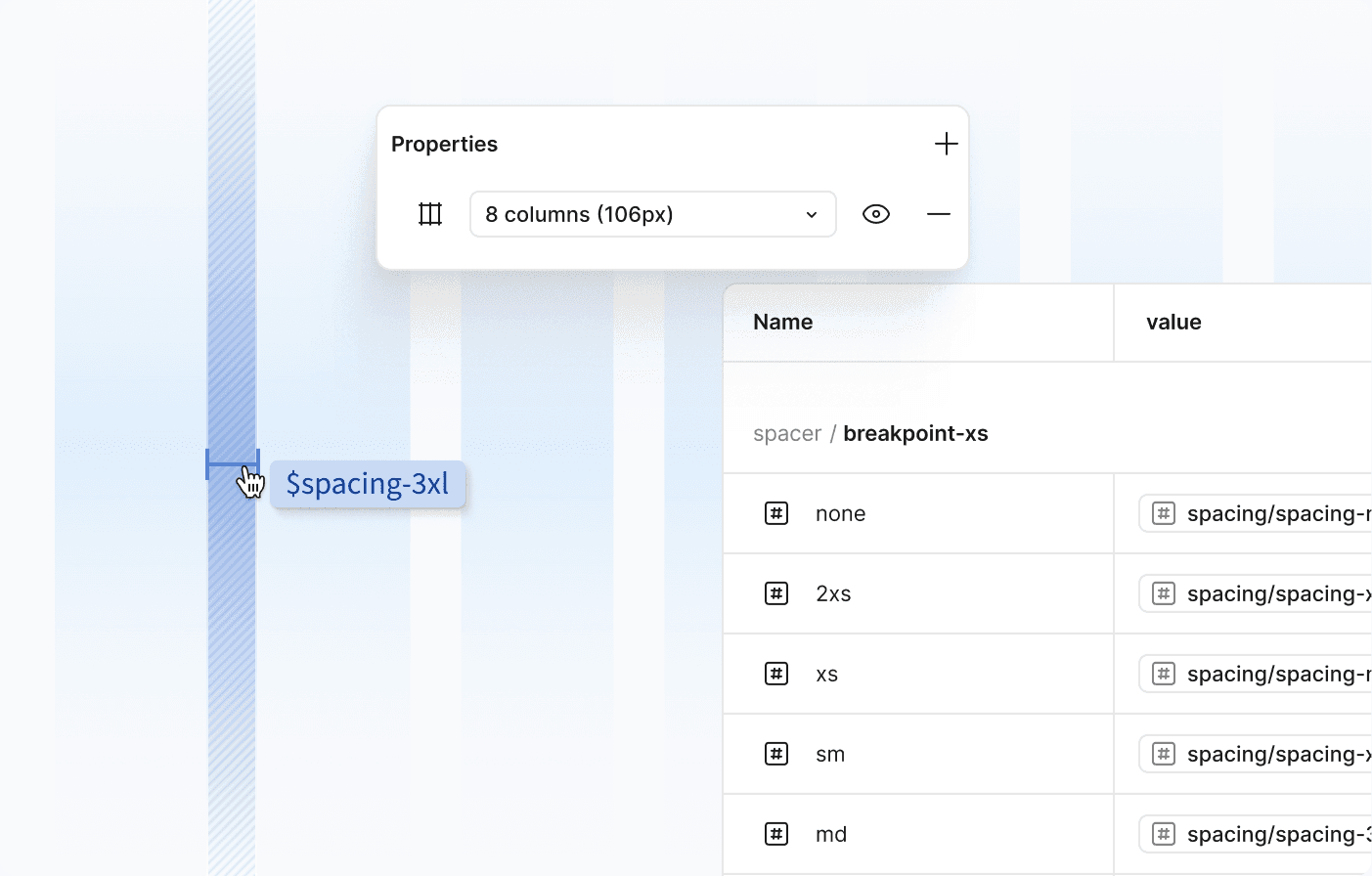Click the value column header
The image size is (1372, 876).
pyautogui.click(x=1173, y=323)
